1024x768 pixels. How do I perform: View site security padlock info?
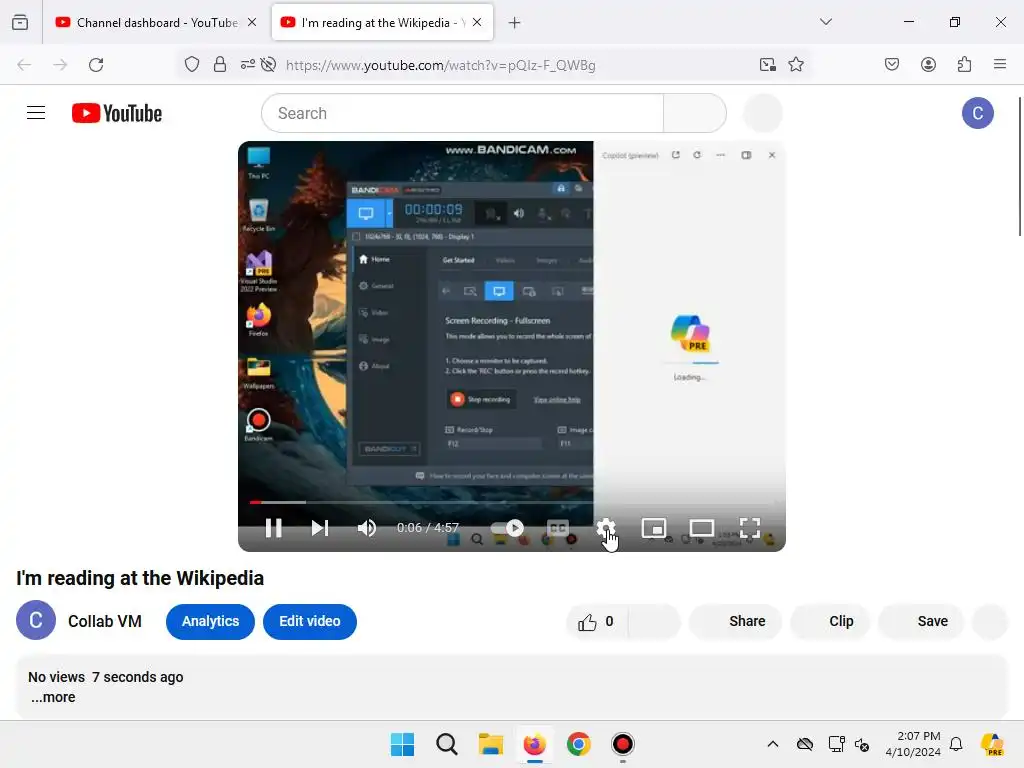pos(220,64)
